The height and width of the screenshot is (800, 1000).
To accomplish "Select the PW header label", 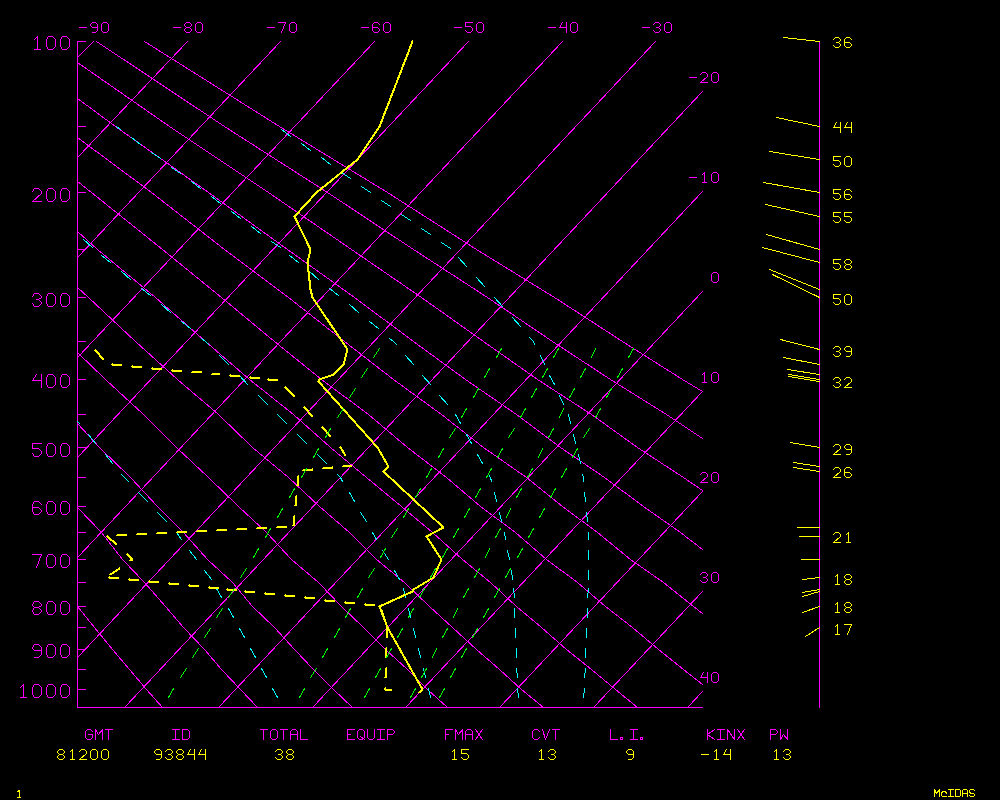I will pyautogui.click(x=778, y=735).
